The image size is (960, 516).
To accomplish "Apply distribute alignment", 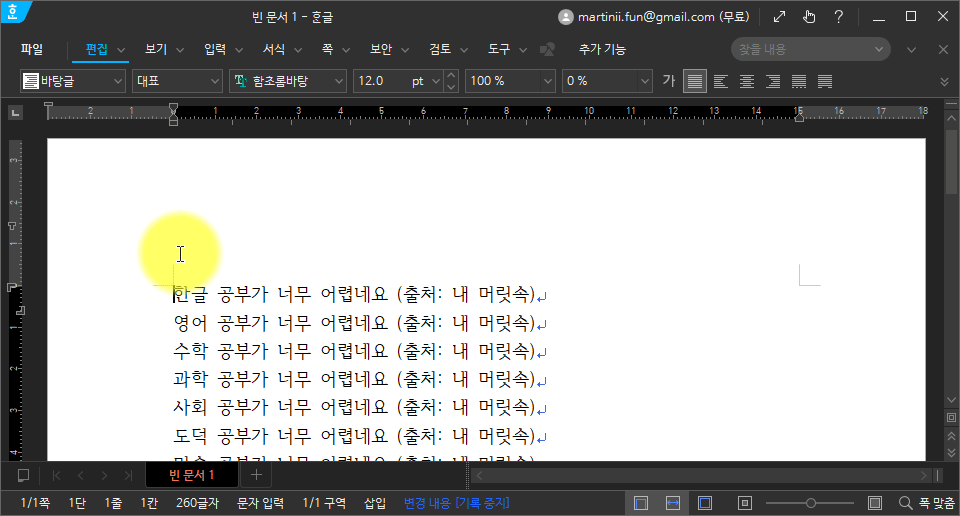I will 799,81.
